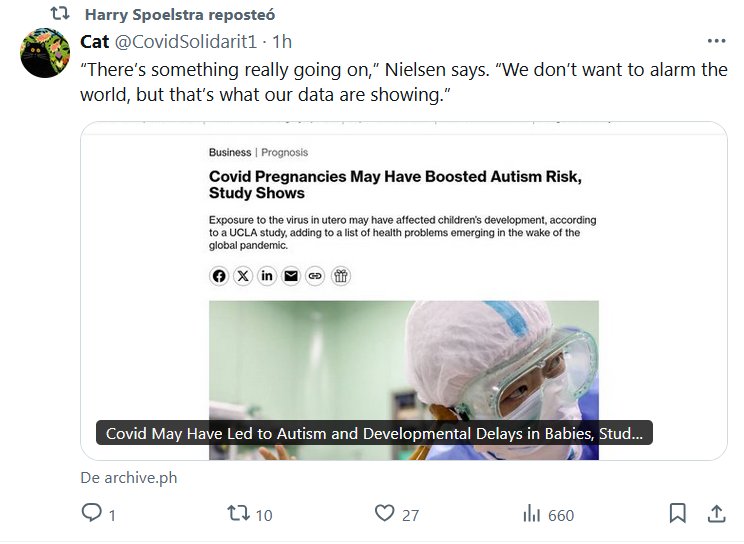Click the X share icon in article
The height and width of the screenshot is (544, 744).
click(243, 276)
